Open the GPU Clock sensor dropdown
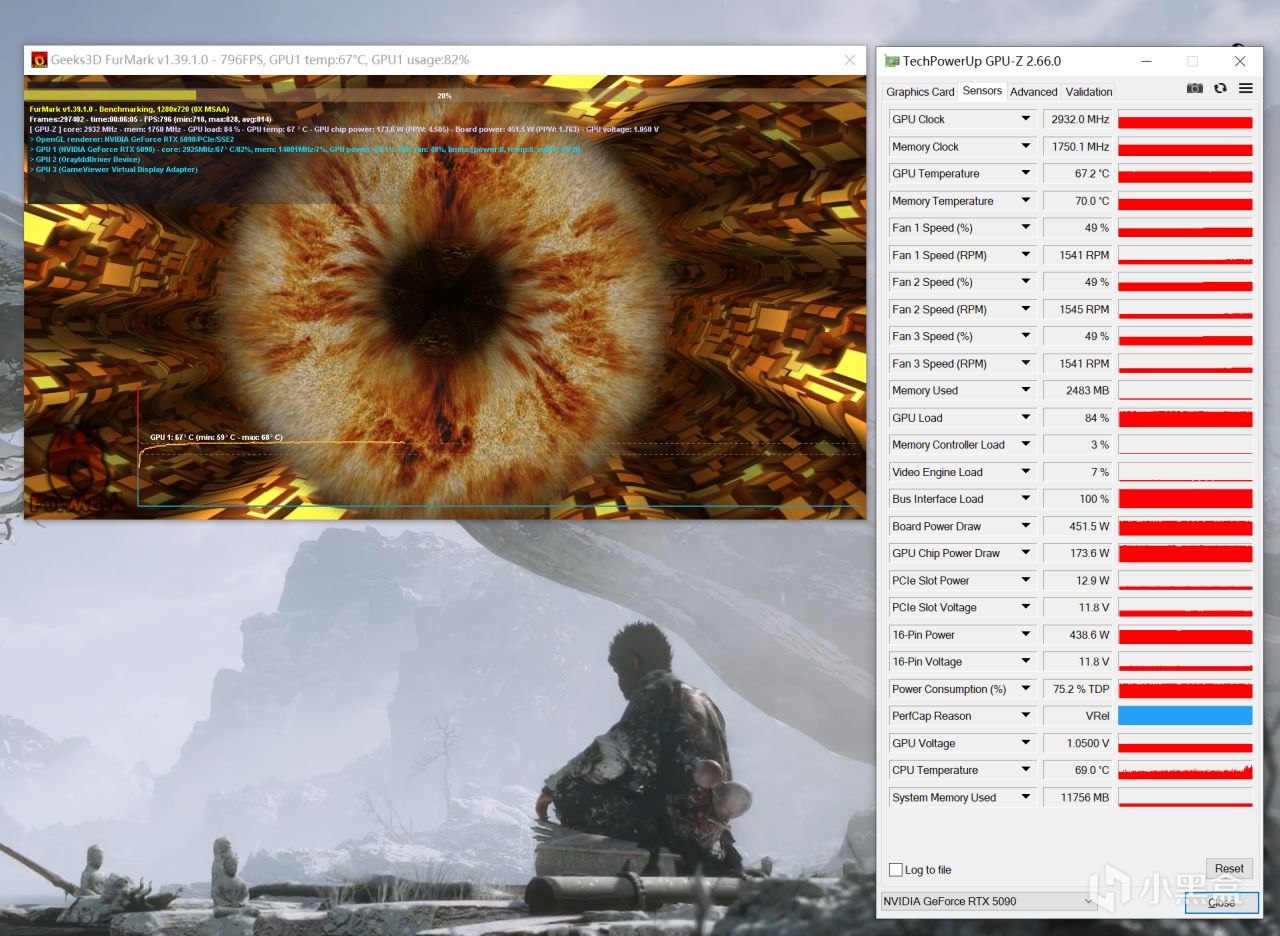Screen dimensions: 1280x936 pos(1025,119)
